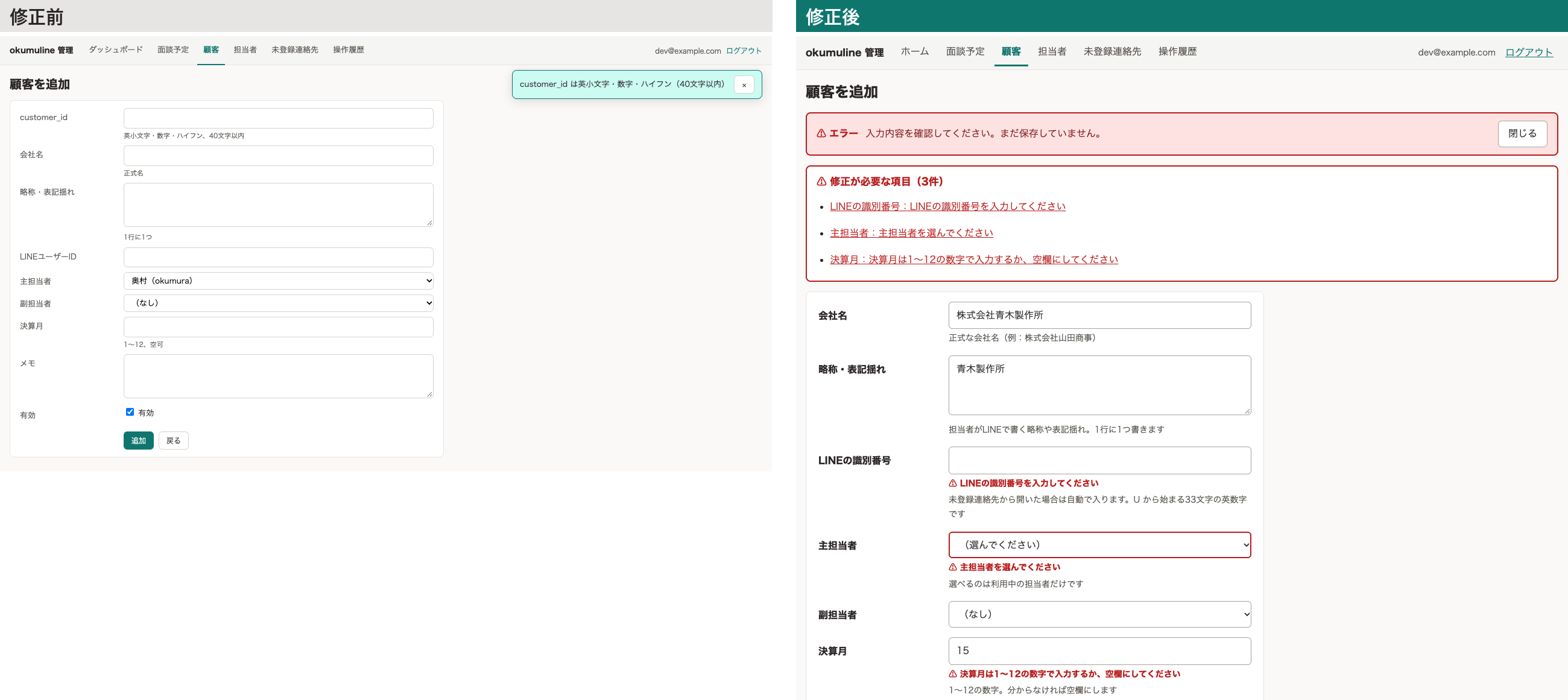The height and width of the screenshot is (700, 1568).
Task: Focus the 決算月 field containing 15
Action: [1099, 651]
